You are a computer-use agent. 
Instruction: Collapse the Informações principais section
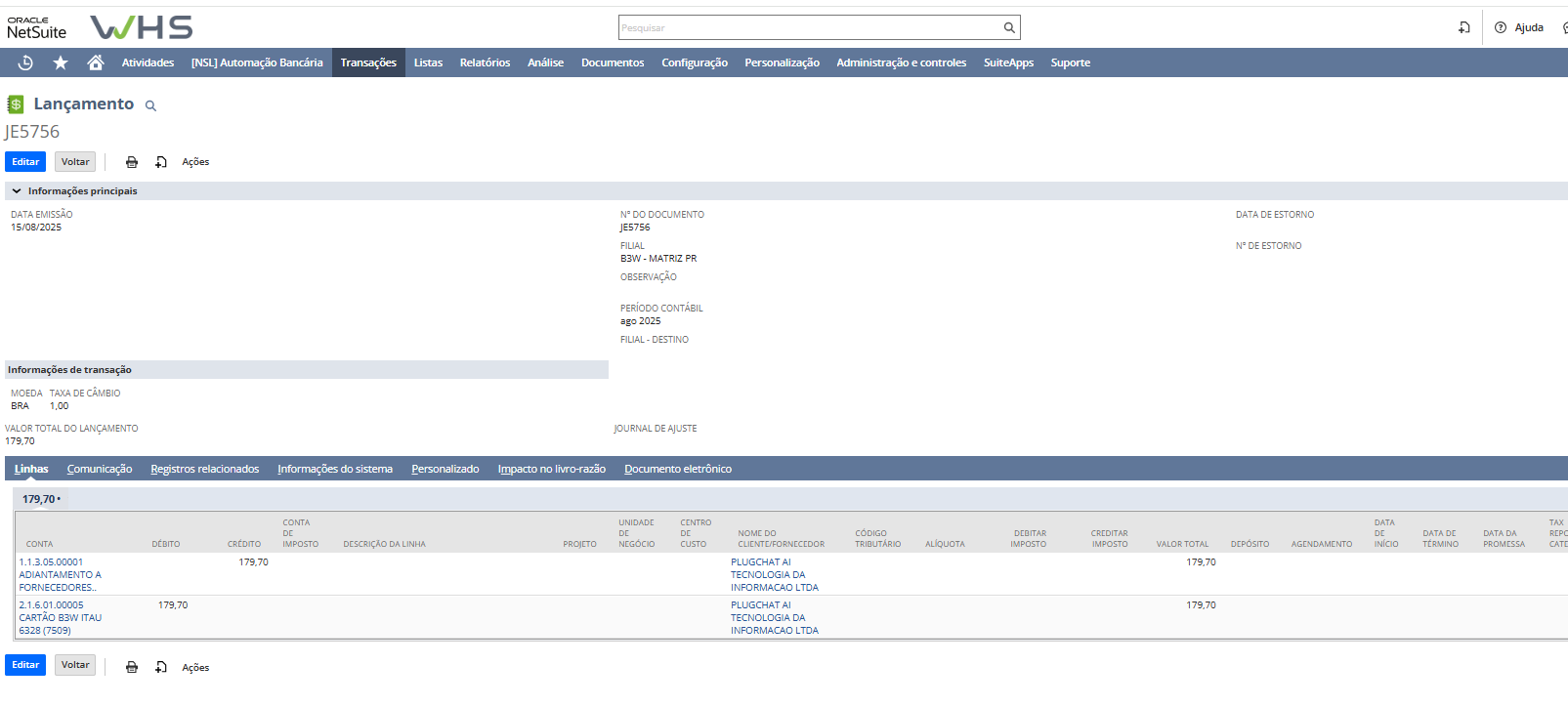(17, 191)
